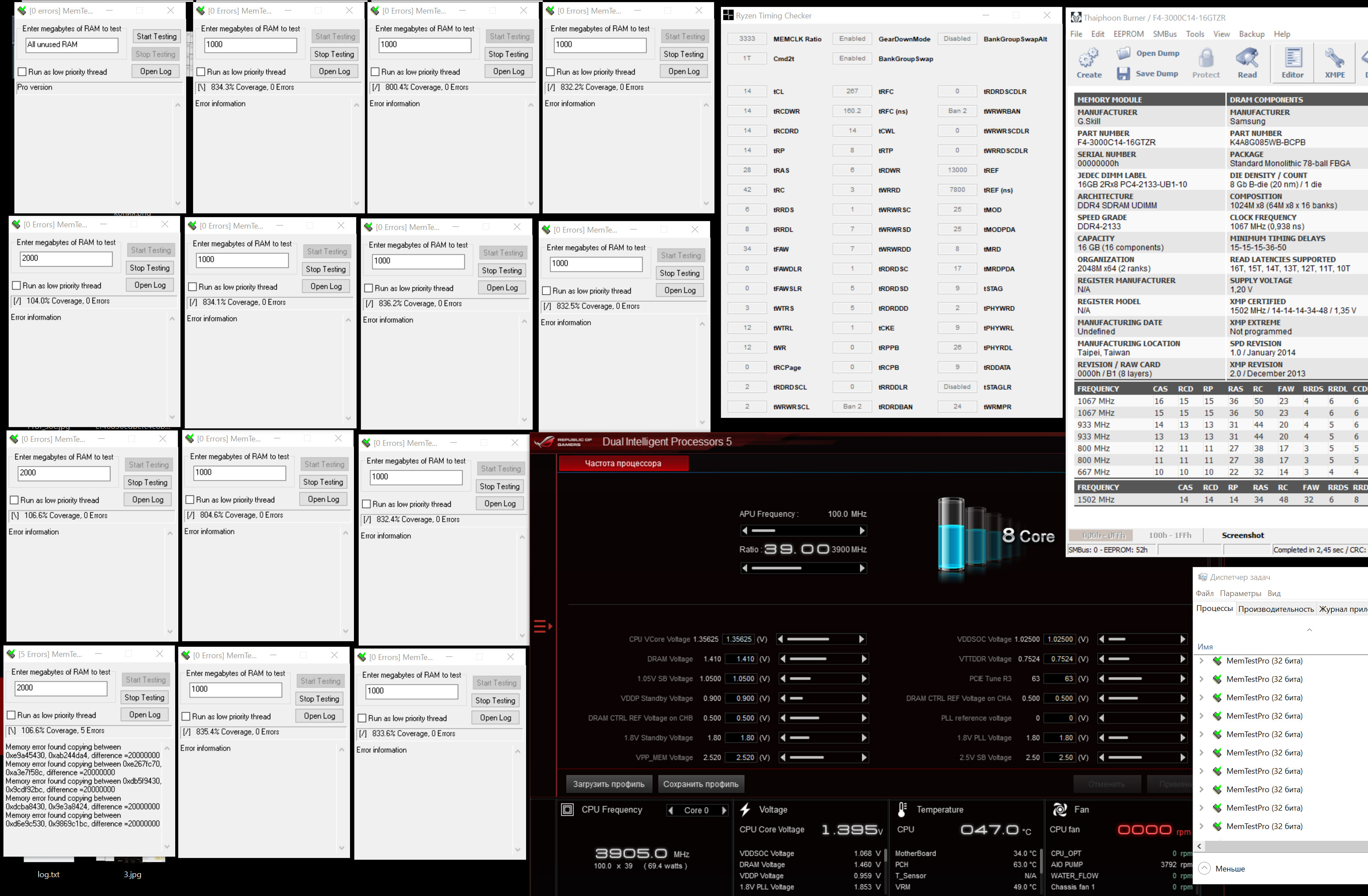This screenshot has height=896, width=1368.
Task: Click the Protect lock icon
Action: tap(1206, 58)
